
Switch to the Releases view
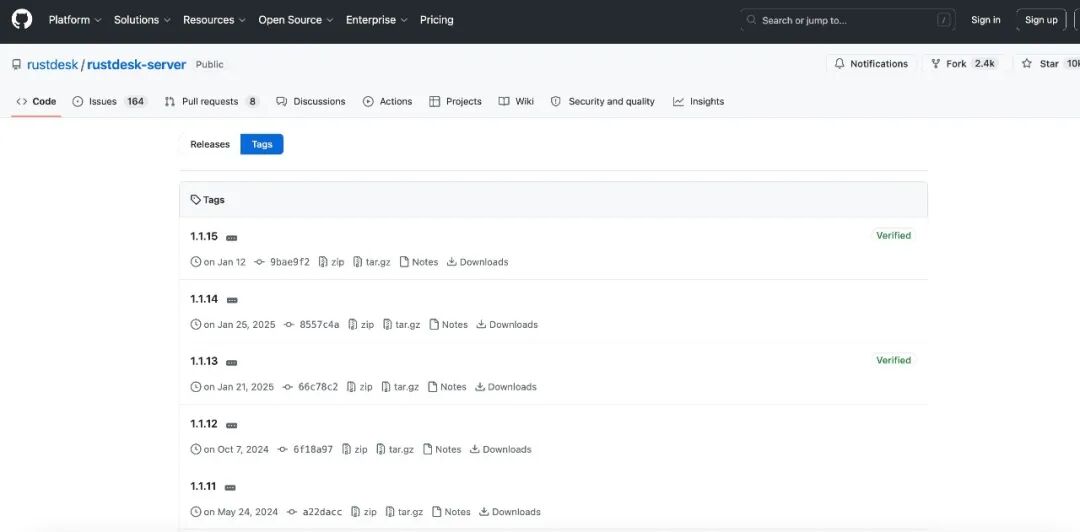click(x=210, y=144)
